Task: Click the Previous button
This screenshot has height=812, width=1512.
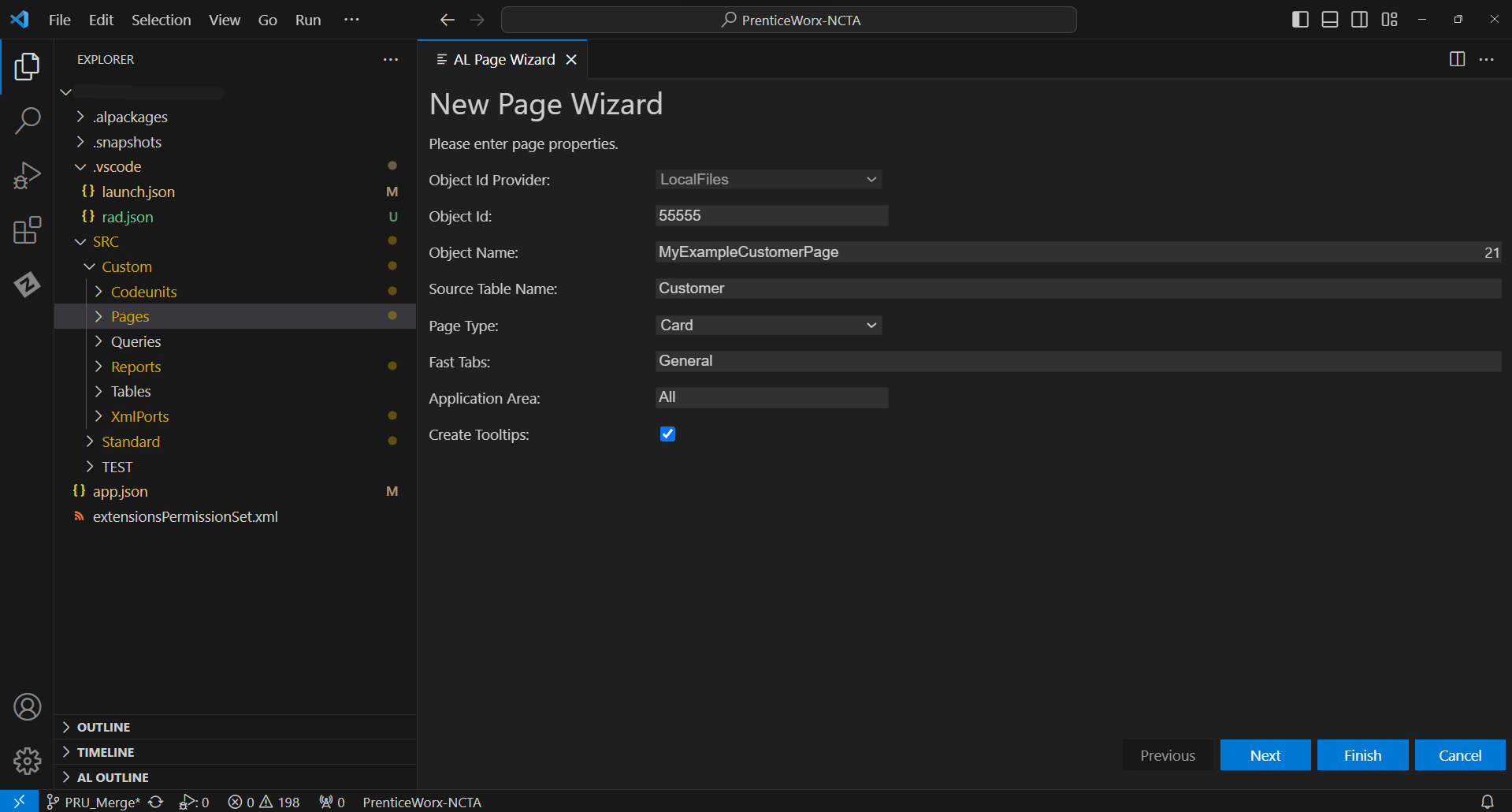Action: [1168, 755]
